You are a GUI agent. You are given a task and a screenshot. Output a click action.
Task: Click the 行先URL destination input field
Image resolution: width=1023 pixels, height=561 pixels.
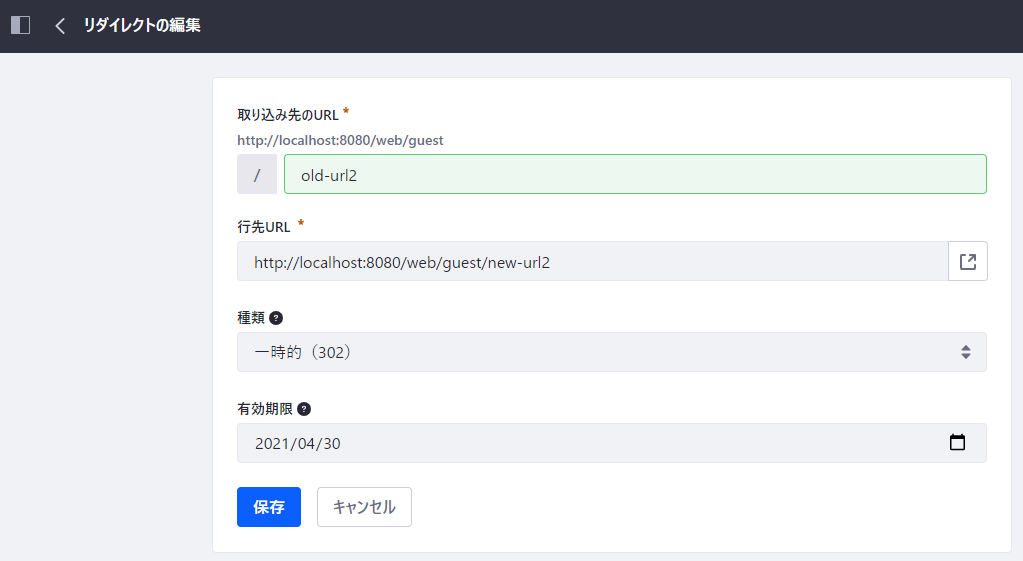592,262
